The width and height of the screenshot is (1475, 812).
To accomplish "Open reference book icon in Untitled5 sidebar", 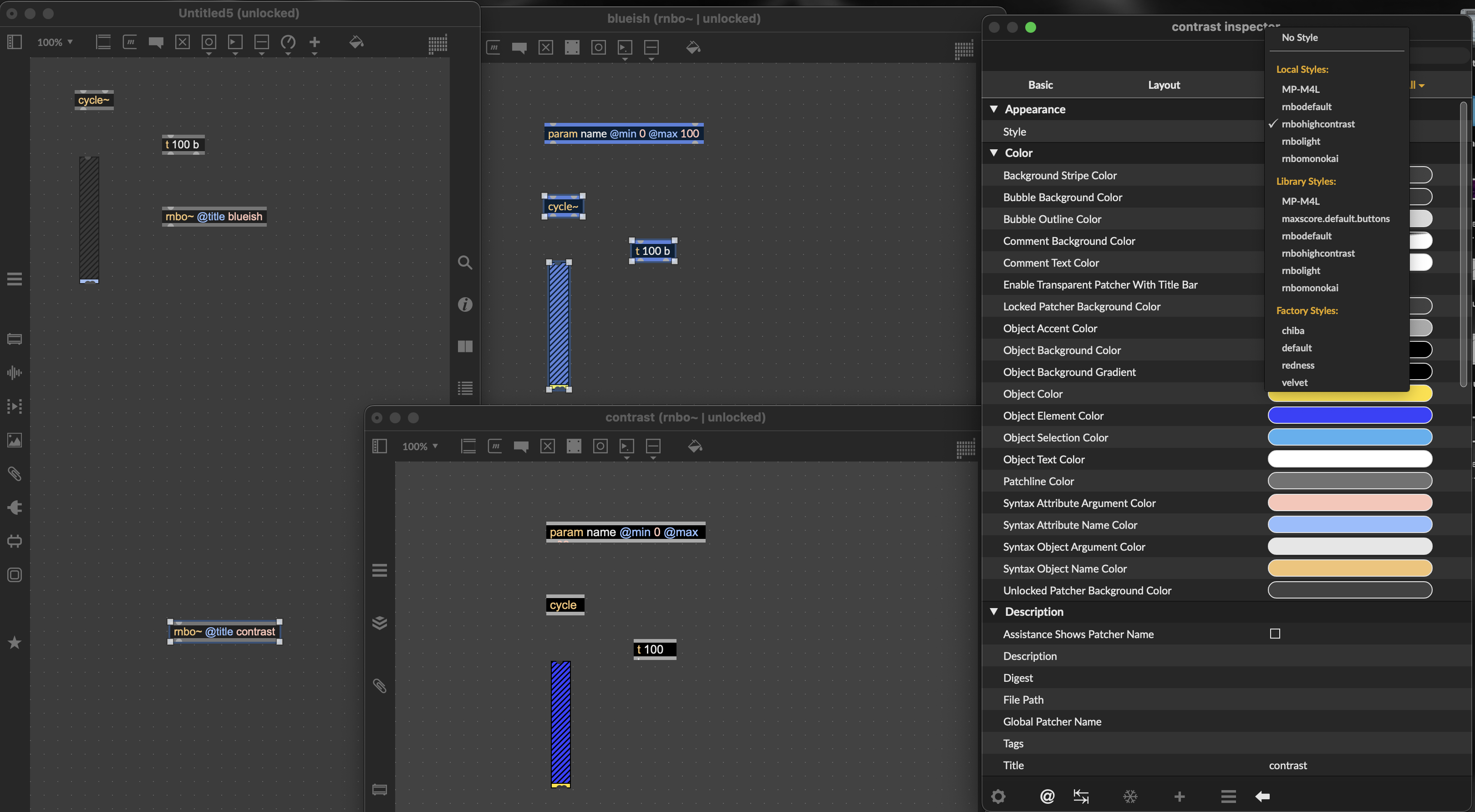I will click(465, 346).
